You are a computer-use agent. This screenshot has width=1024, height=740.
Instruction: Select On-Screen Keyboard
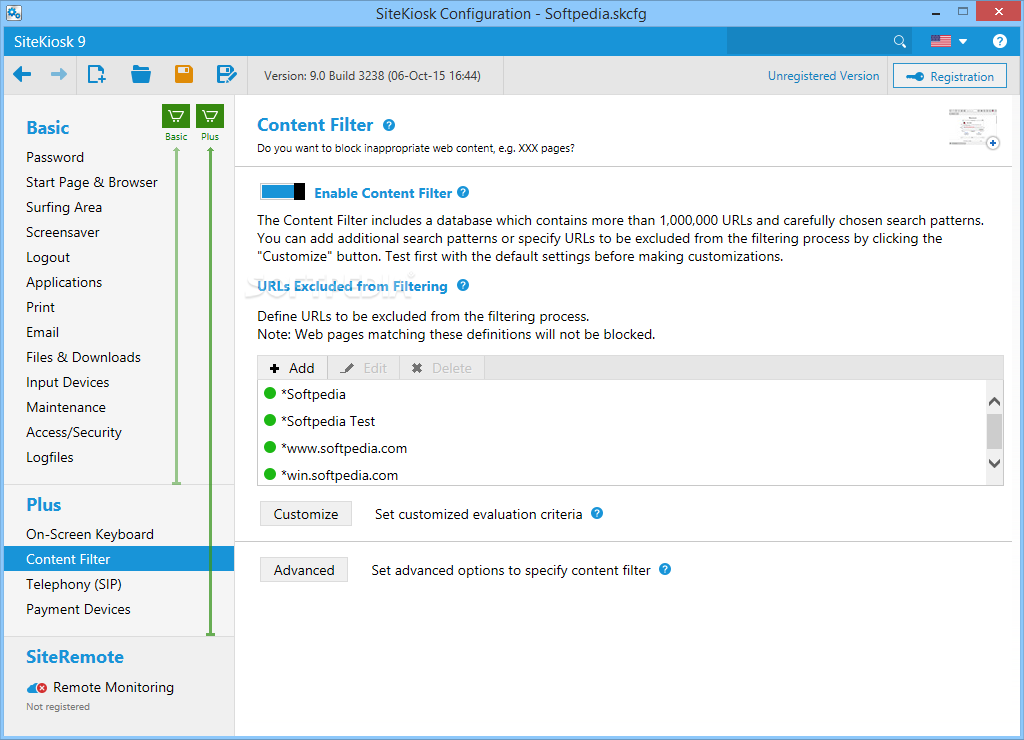coord(90,534)
